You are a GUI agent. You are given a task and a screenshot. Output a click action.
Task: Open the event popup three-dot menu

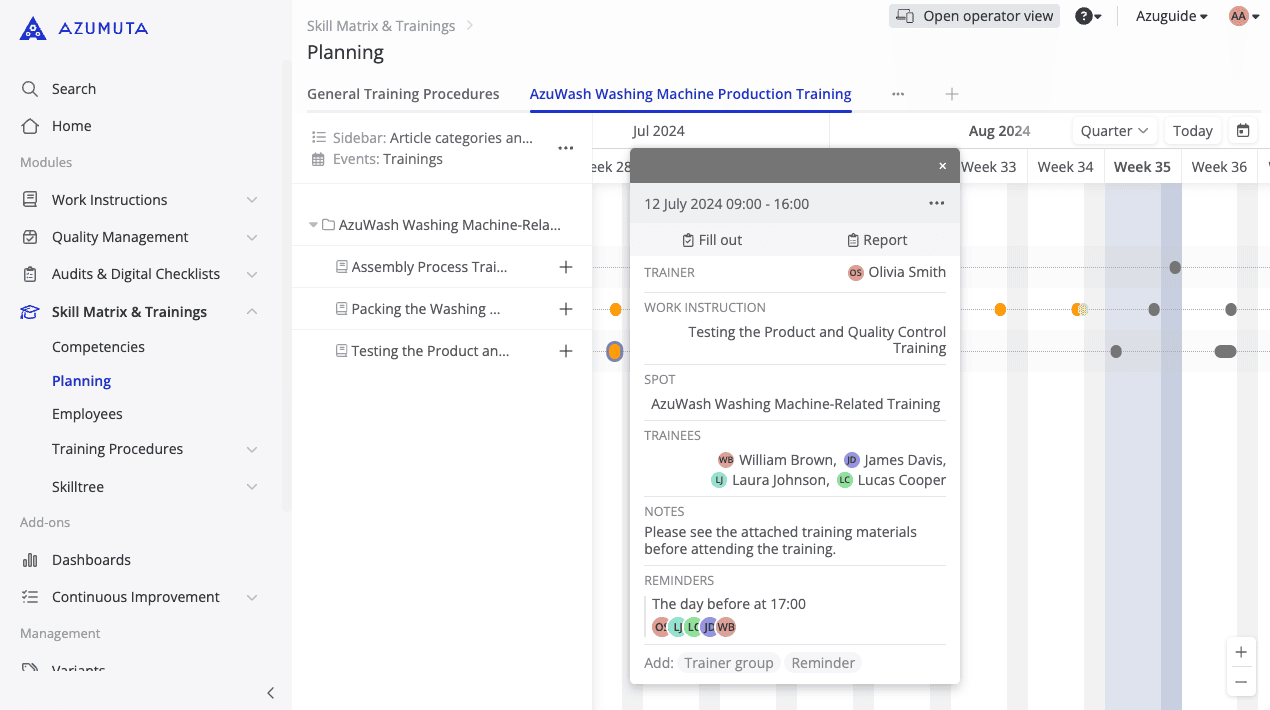pos(936,204)
